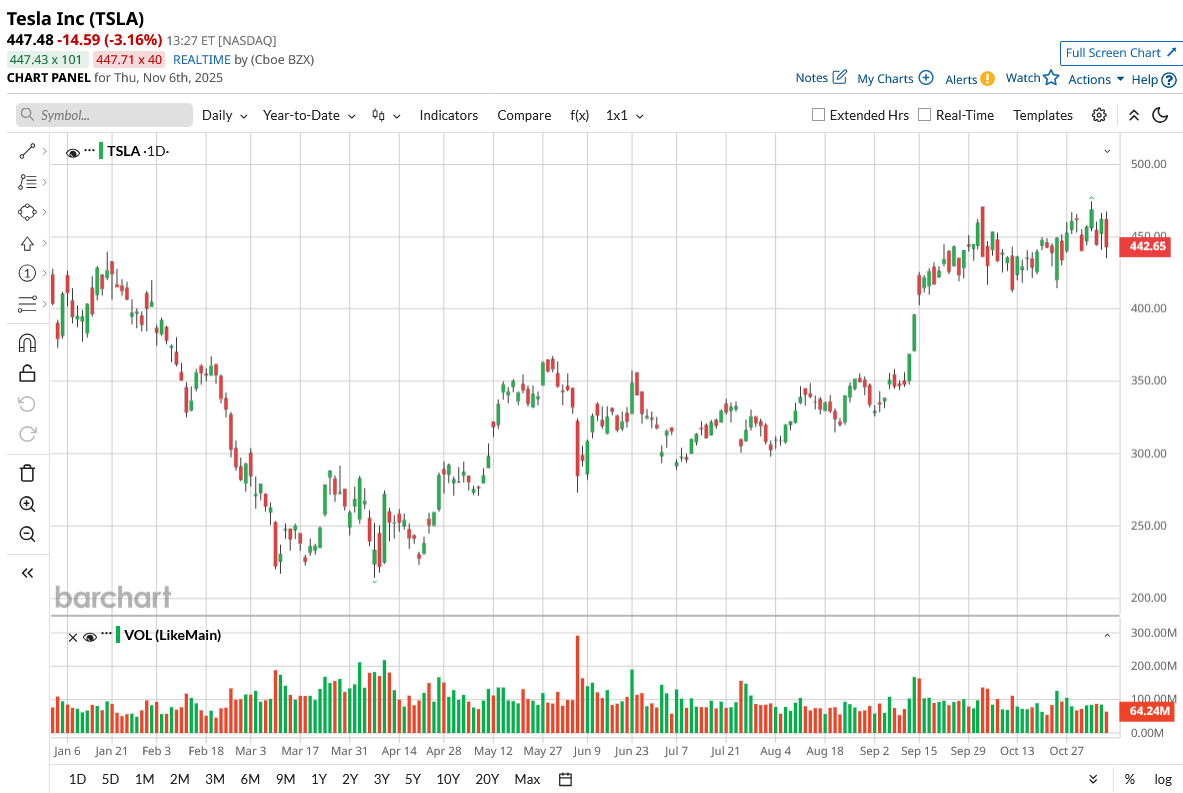Open the Compare menu
The height and width of the screenshot is (793, 1183).
[524, 115]
